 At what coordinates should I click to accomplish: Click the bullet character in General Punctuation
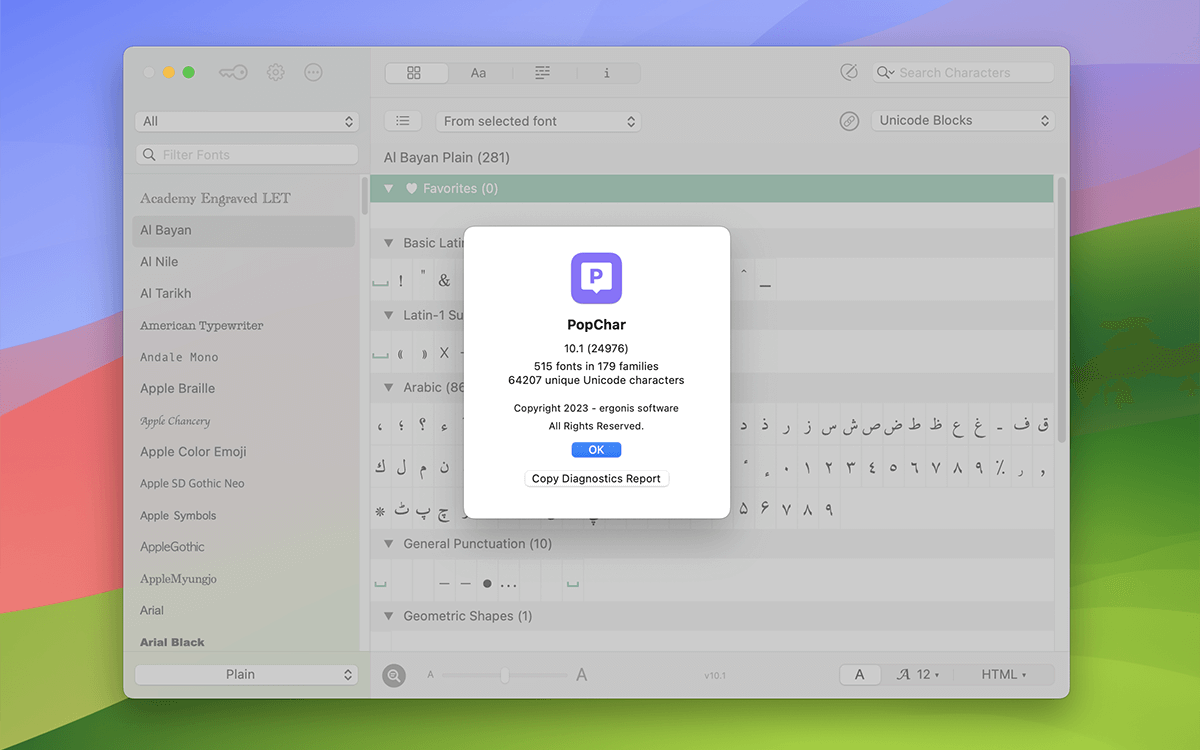[487, 583]
